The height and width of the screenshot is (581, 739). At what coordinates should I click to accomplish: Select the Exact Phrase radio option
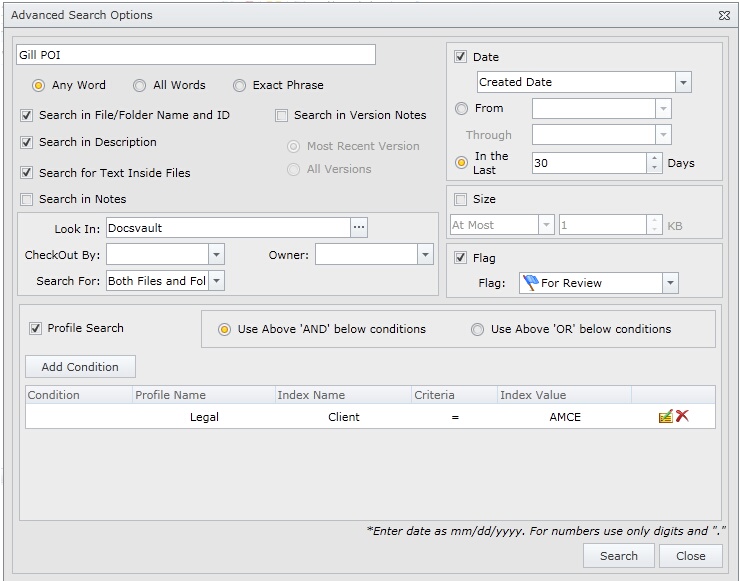coord(239,86)
